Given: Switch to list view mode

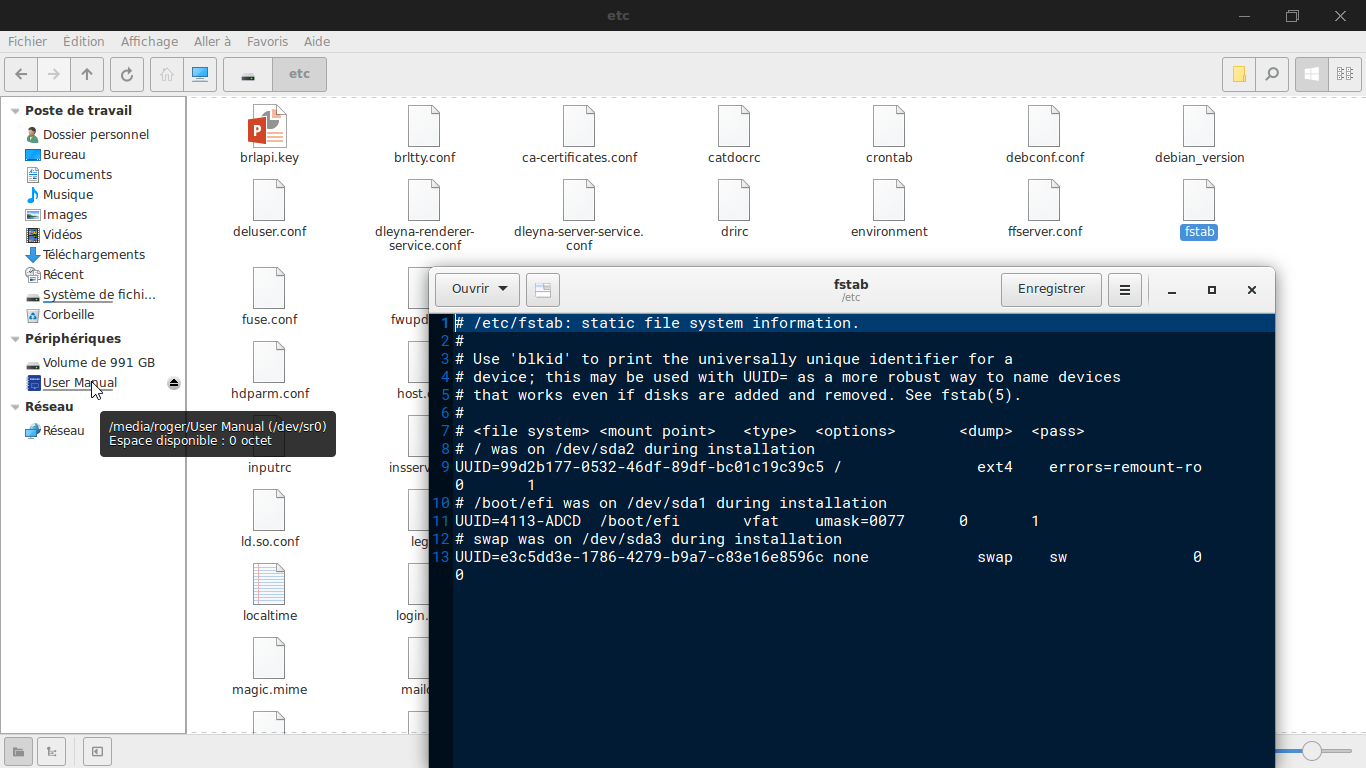Looking at the screenshot, I should 1344,74.
